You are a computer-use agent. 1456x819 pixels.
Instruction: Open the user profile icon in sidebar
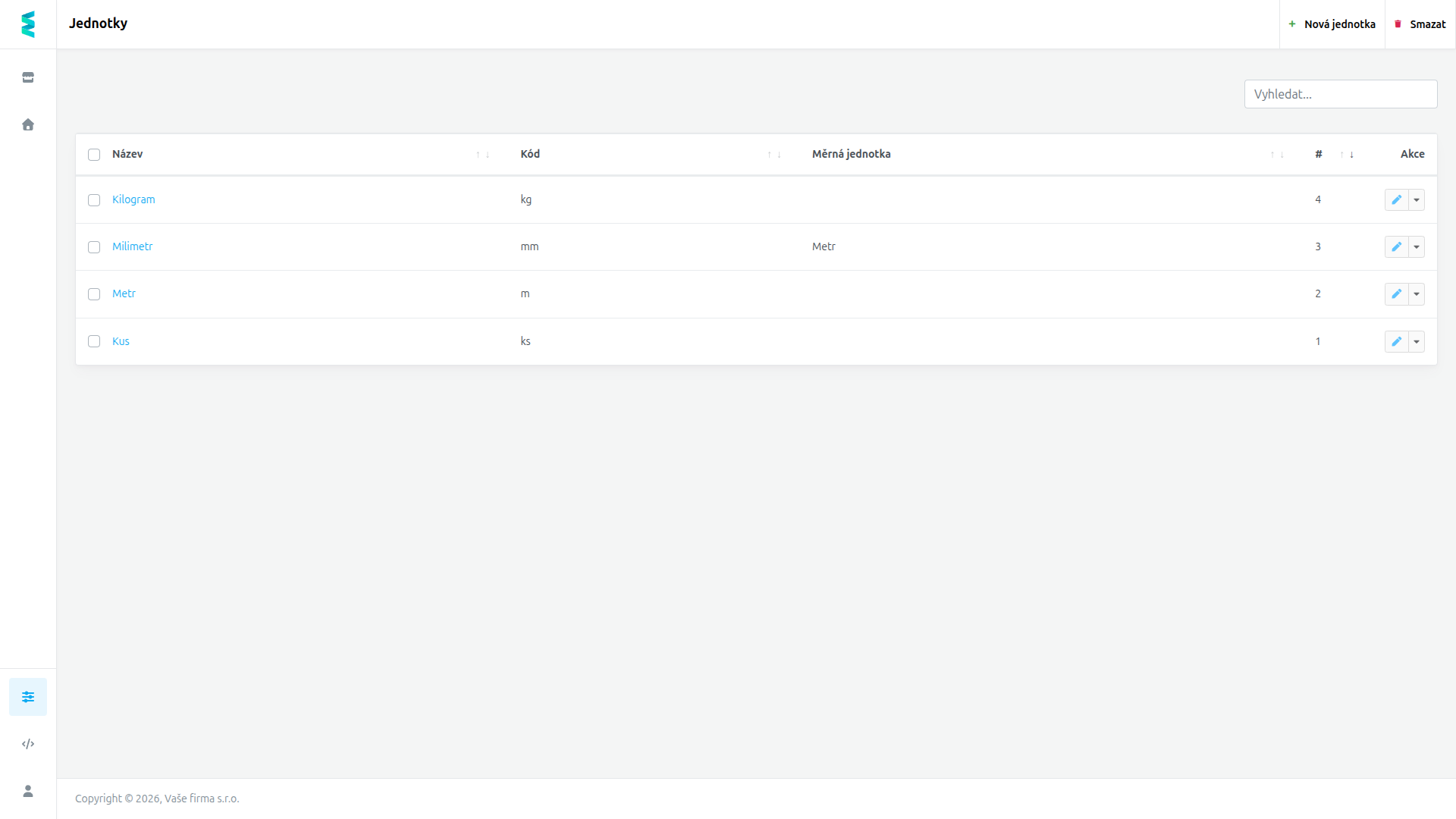[28, 791]
